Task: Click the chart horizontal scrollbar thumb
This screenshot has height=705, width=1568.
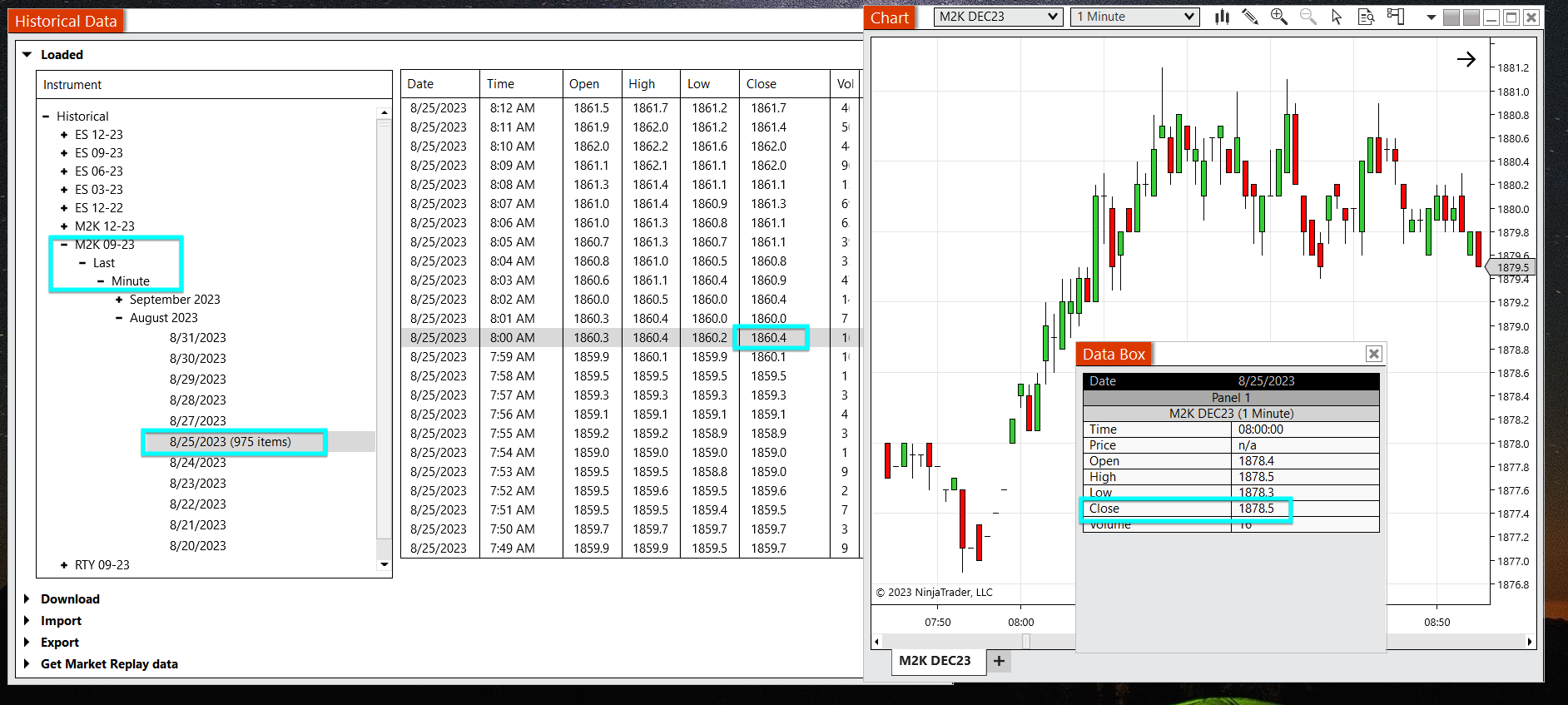Action: coord(1026,642)
